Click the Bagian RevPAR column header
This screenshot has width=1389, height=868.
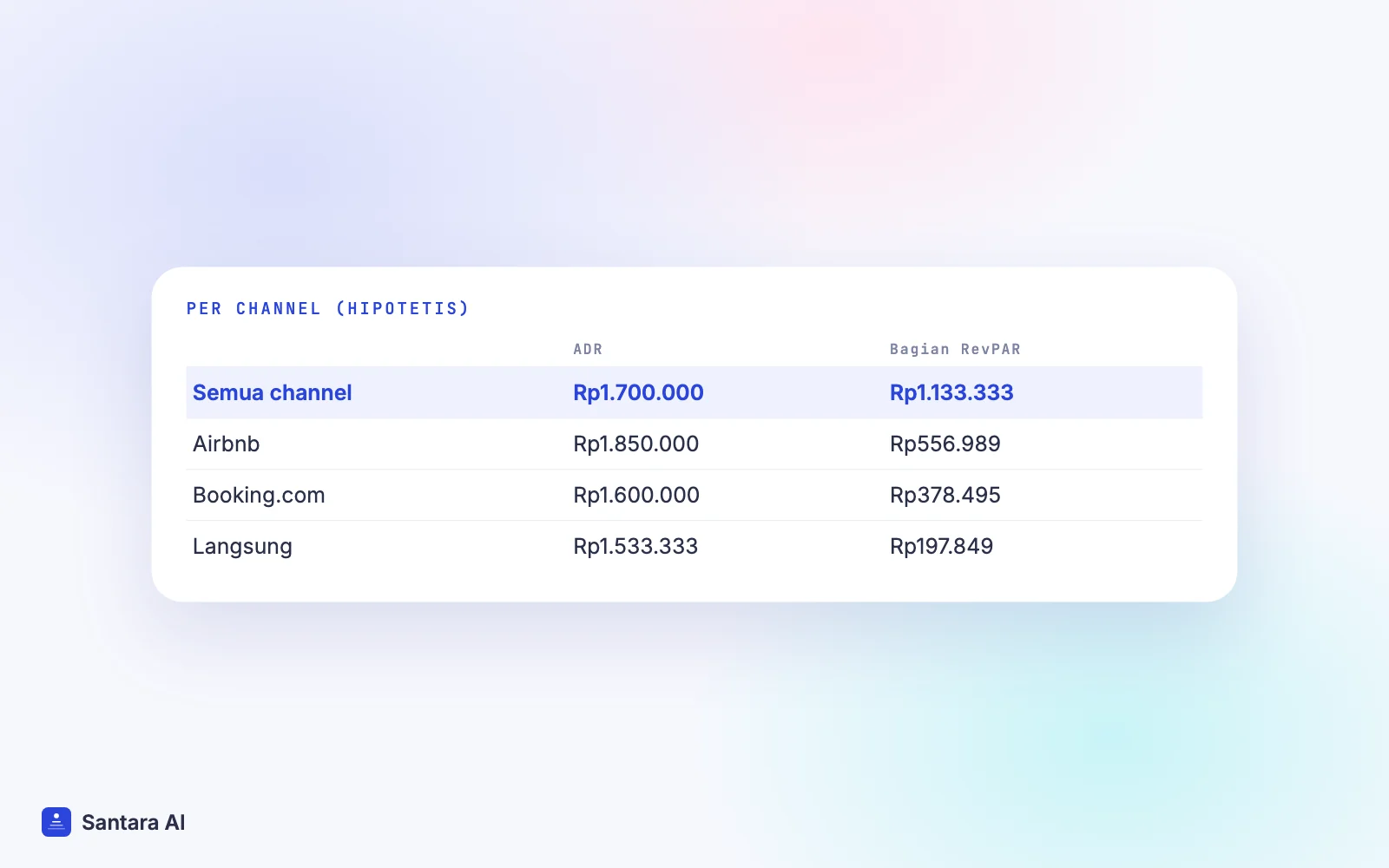pyautogui.click(x=955, y=349)
